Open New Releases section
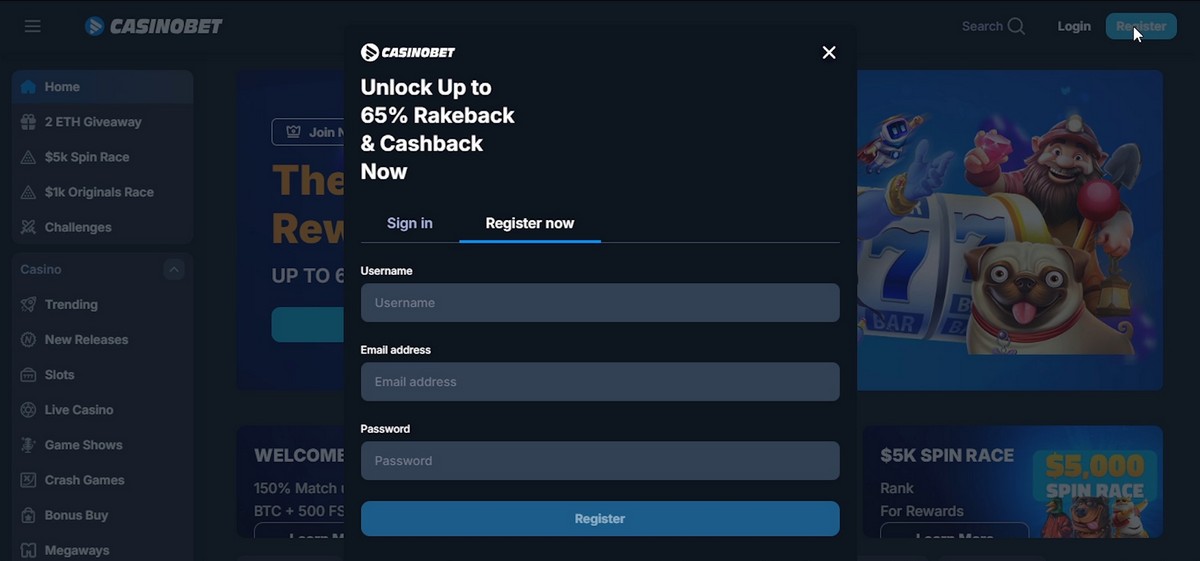This screenshot has width=1200, height=561. (102, 339)
